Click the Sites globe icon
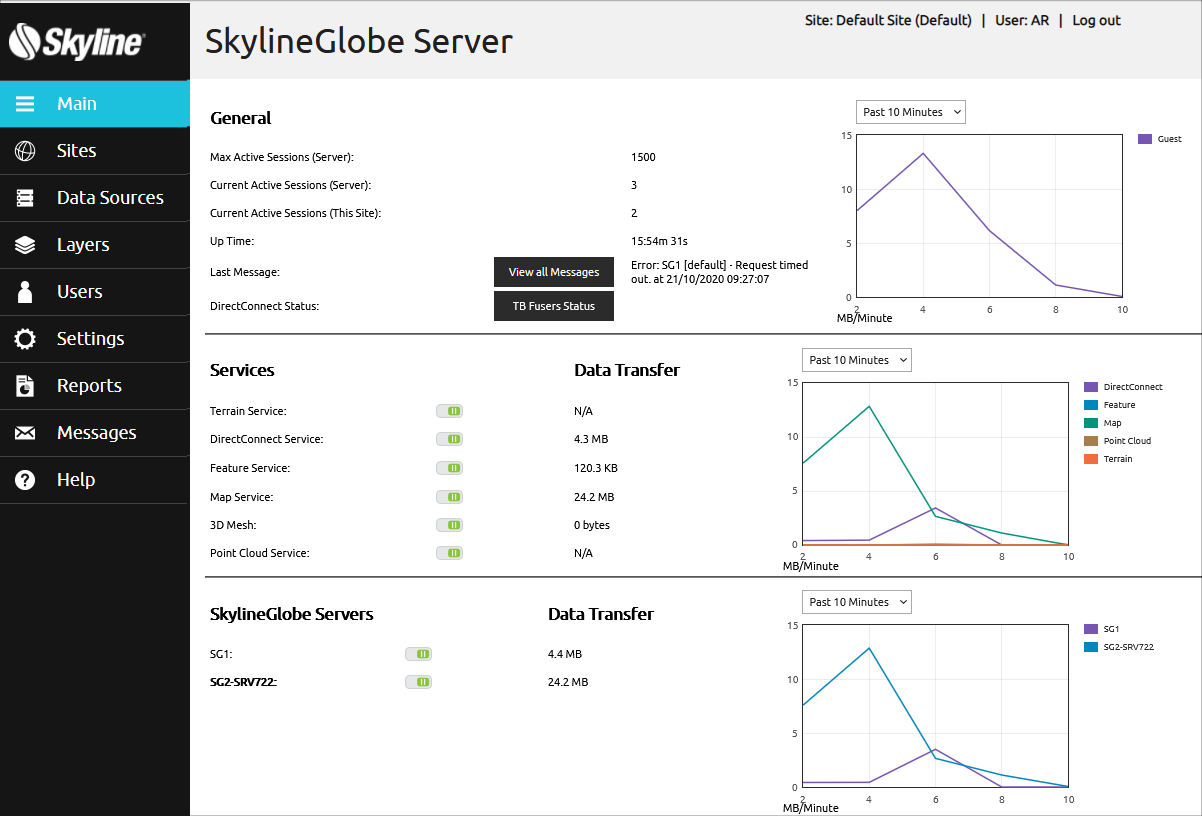 click(25, 151)
